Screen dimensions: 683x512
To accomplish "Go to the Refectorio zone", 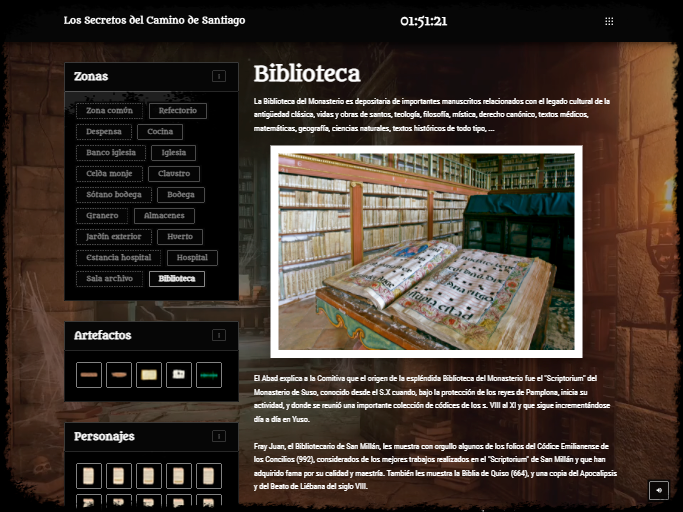I will click(x=177, y=111).
